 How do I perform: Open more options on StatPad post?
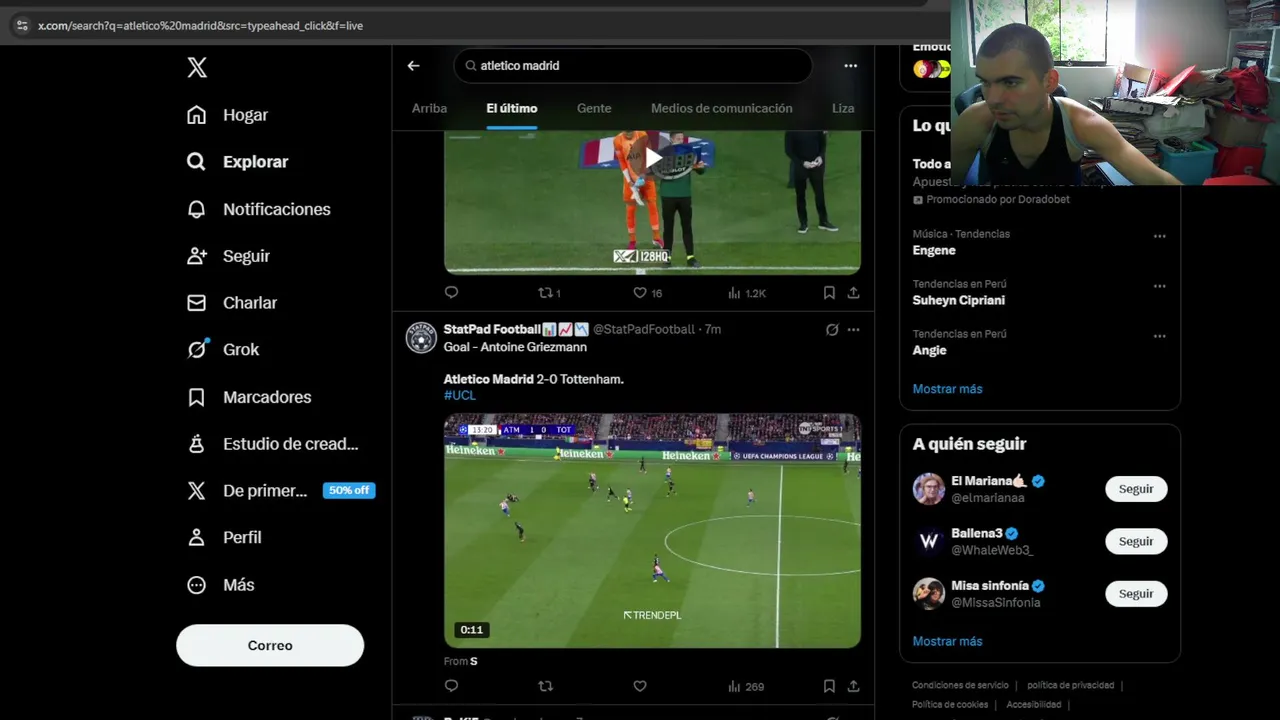tap(853, 329)
